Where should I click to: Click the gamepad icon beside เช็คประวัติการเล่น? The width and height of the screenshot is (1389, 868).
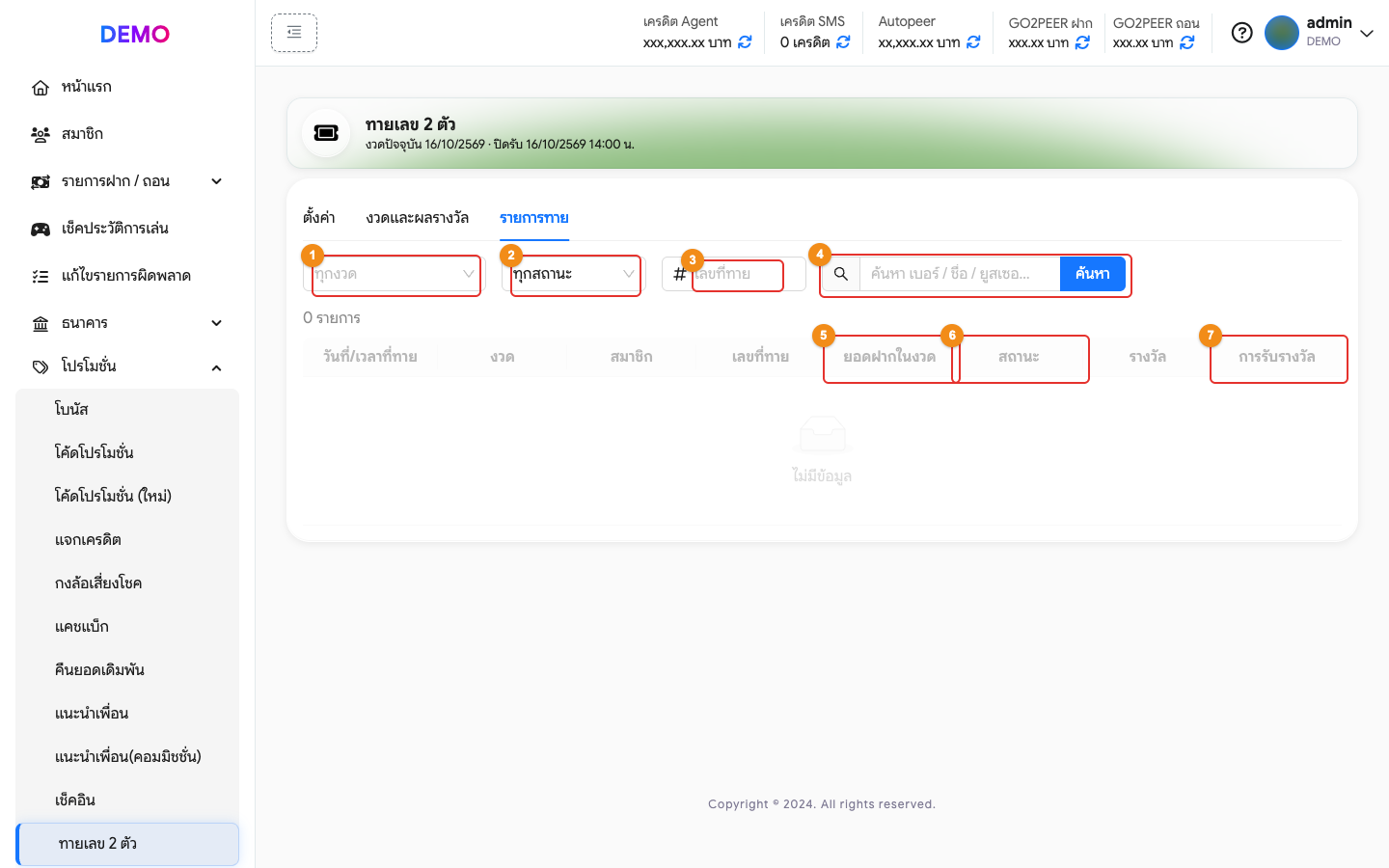pos(41,230)
